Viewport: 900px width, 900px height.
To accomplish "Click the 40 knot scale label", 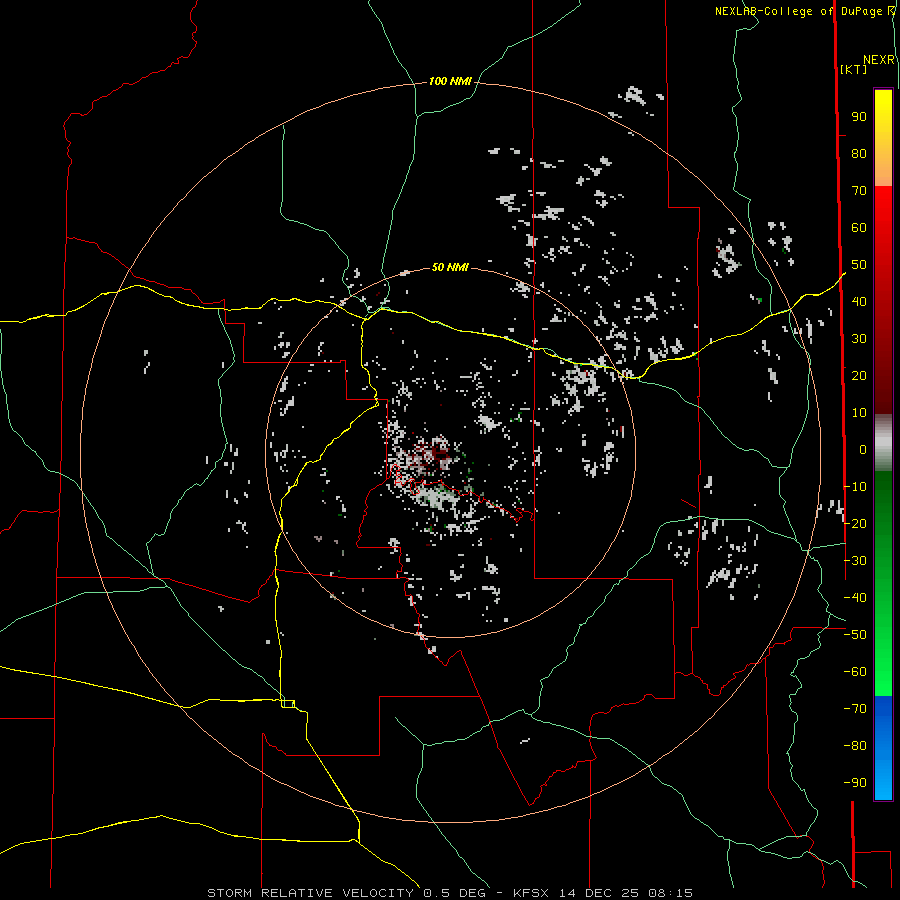I will [x=859, y=302].
